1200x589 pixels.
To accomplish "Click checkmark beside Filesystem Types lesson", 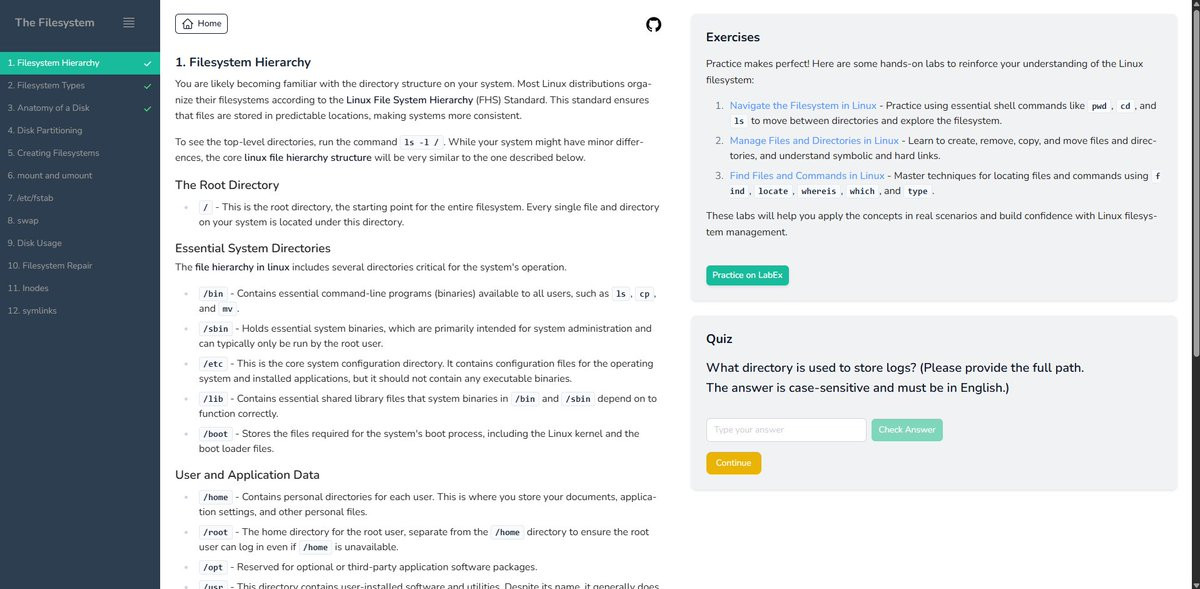I will (147, 85).
